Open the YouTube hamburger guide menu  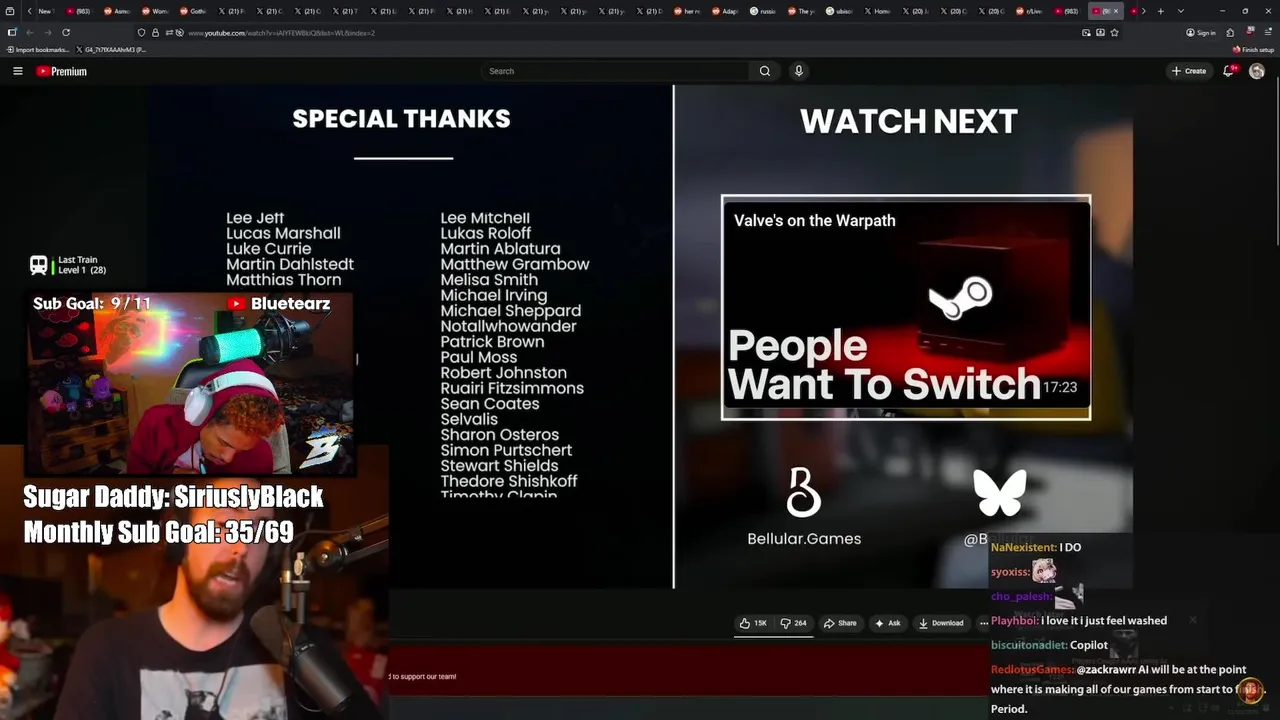click(17, 71)
